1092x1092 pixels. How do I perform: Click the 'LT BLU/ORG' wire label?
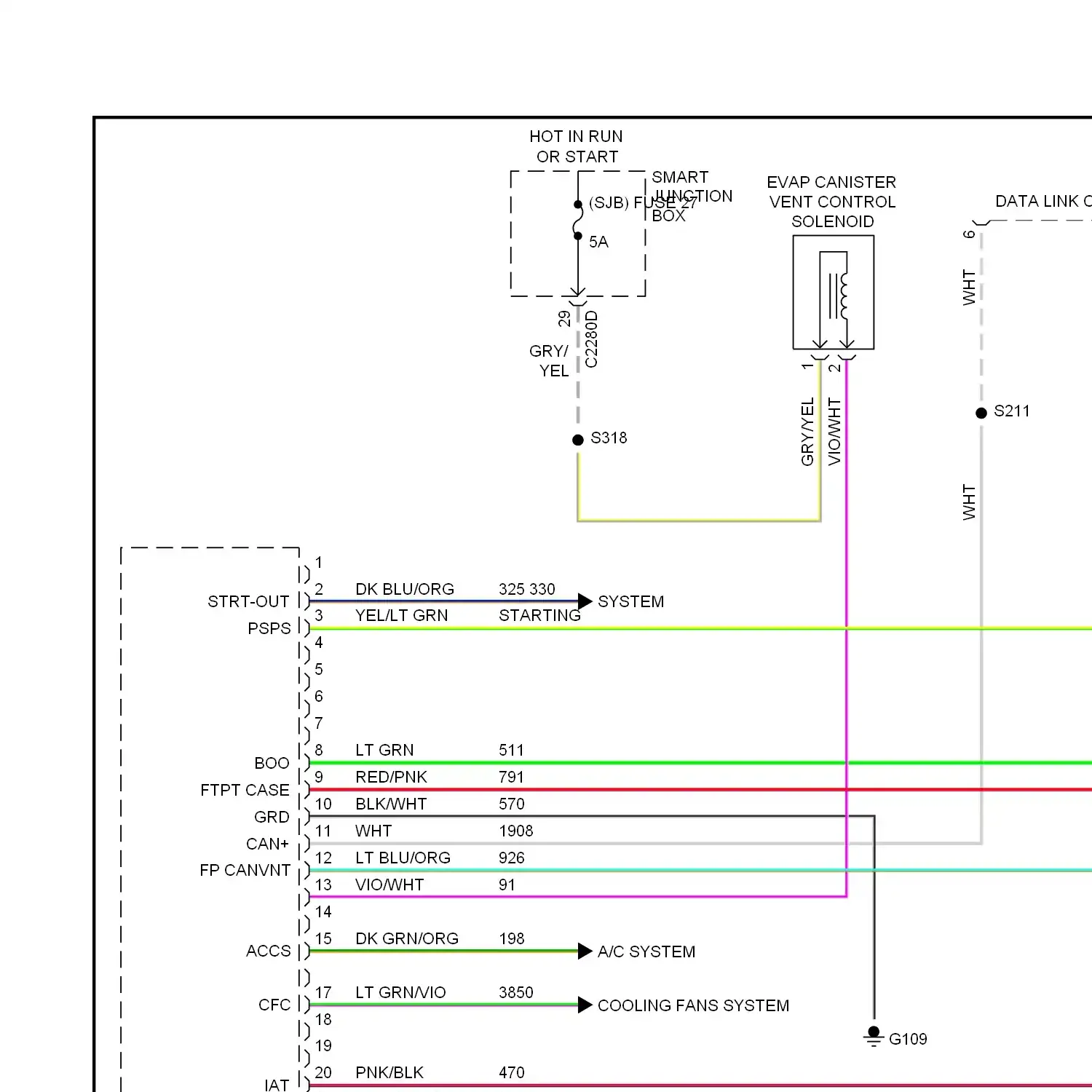point(403,858)
